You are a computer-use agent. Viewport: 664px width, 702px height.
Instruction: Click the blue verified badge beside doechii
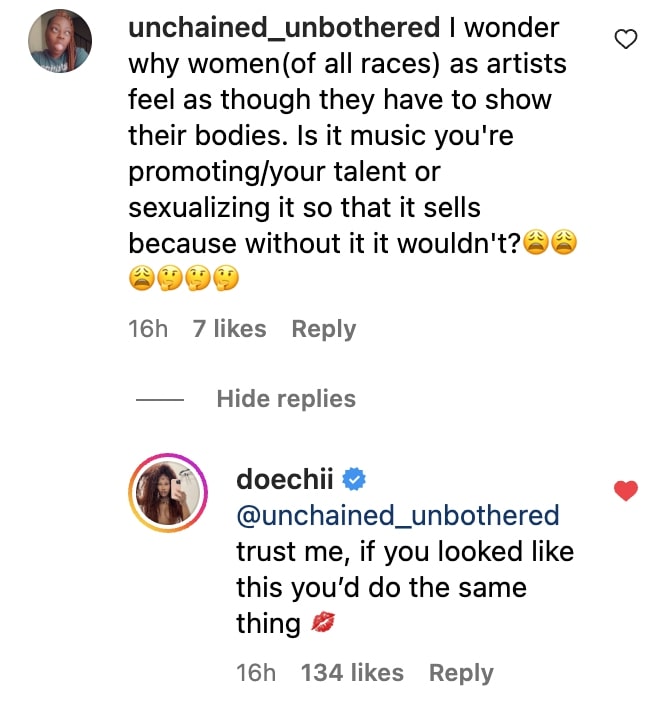[x=355, y=481]
